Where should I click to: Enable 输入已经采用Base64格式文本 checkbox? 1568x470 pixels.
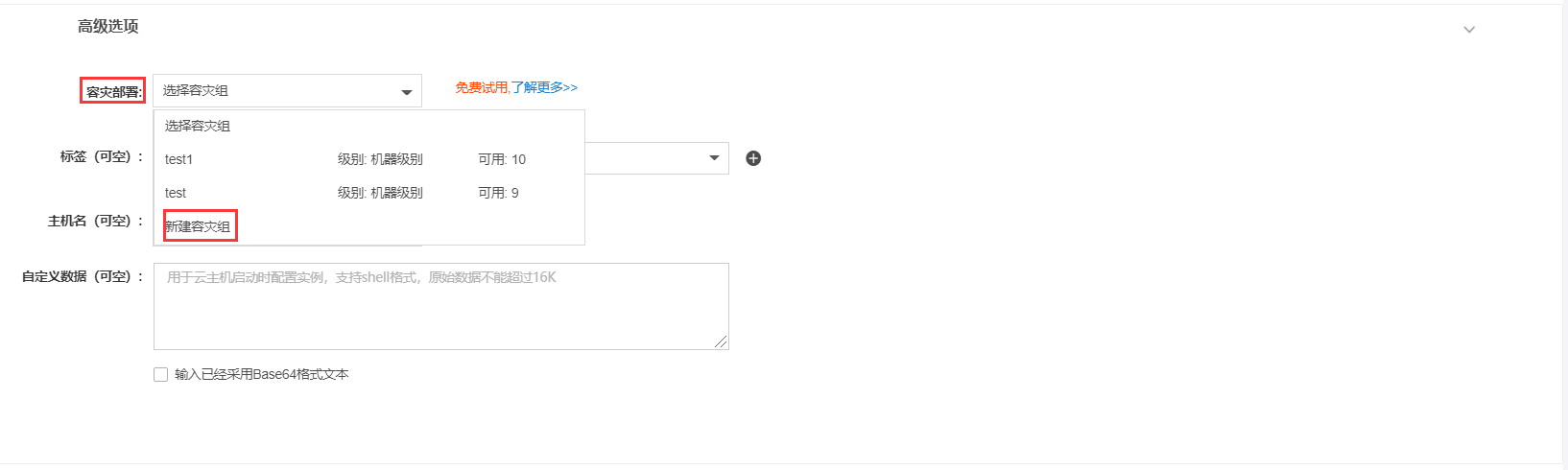tap(161, 375)
